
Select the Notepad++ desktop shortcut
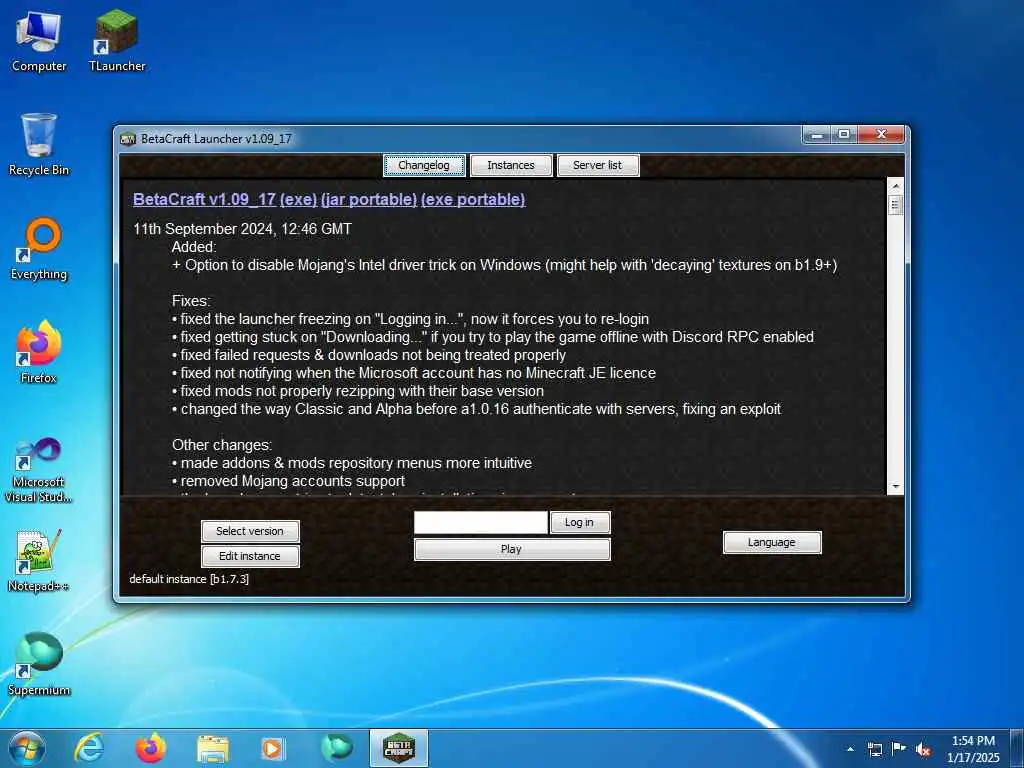click(39, 560)
